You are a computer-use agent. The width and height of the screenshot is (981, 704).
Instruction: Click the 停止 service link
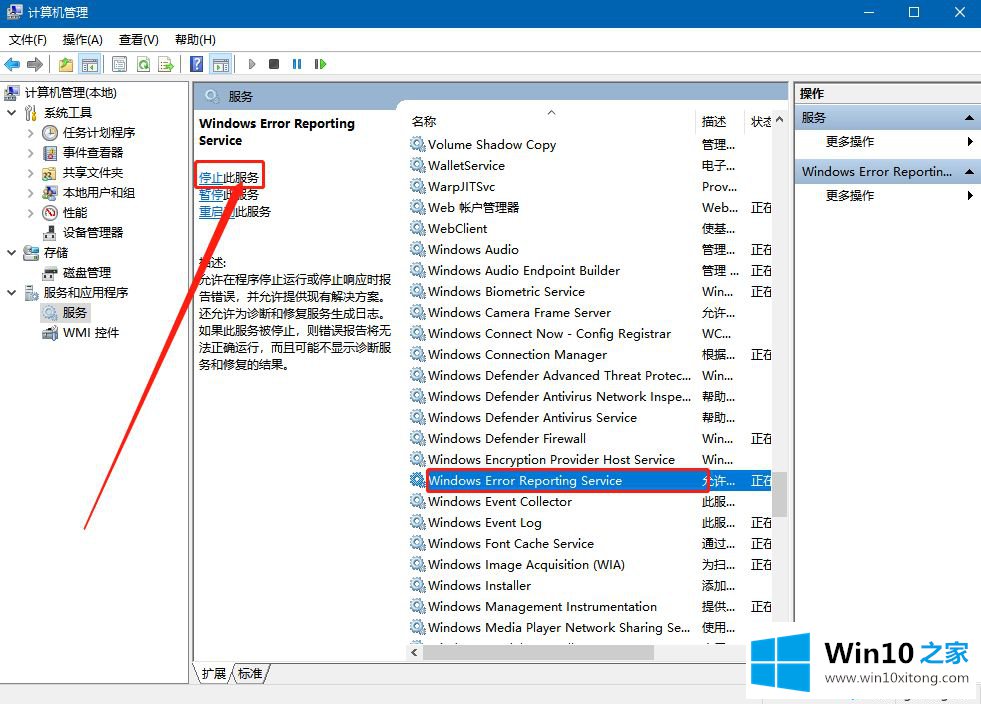coord(211,178)
